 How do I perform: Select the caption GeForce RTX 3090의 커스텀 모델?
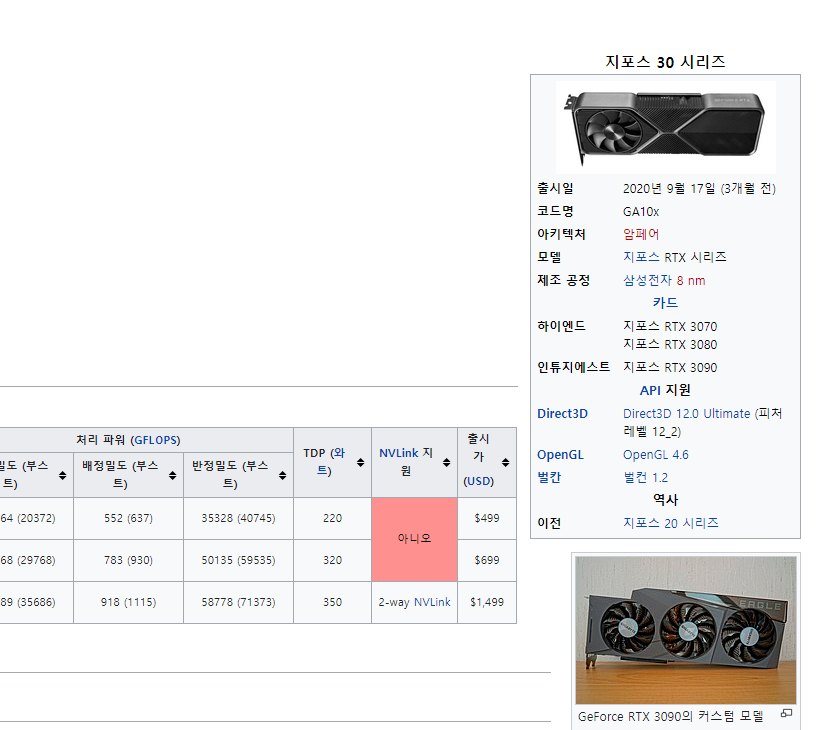(x=670, y=716)
